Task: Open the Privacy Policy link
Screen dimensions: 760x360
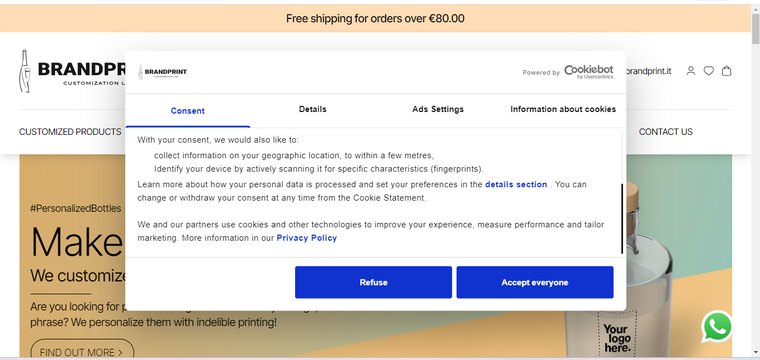Action: click(306, 238)
